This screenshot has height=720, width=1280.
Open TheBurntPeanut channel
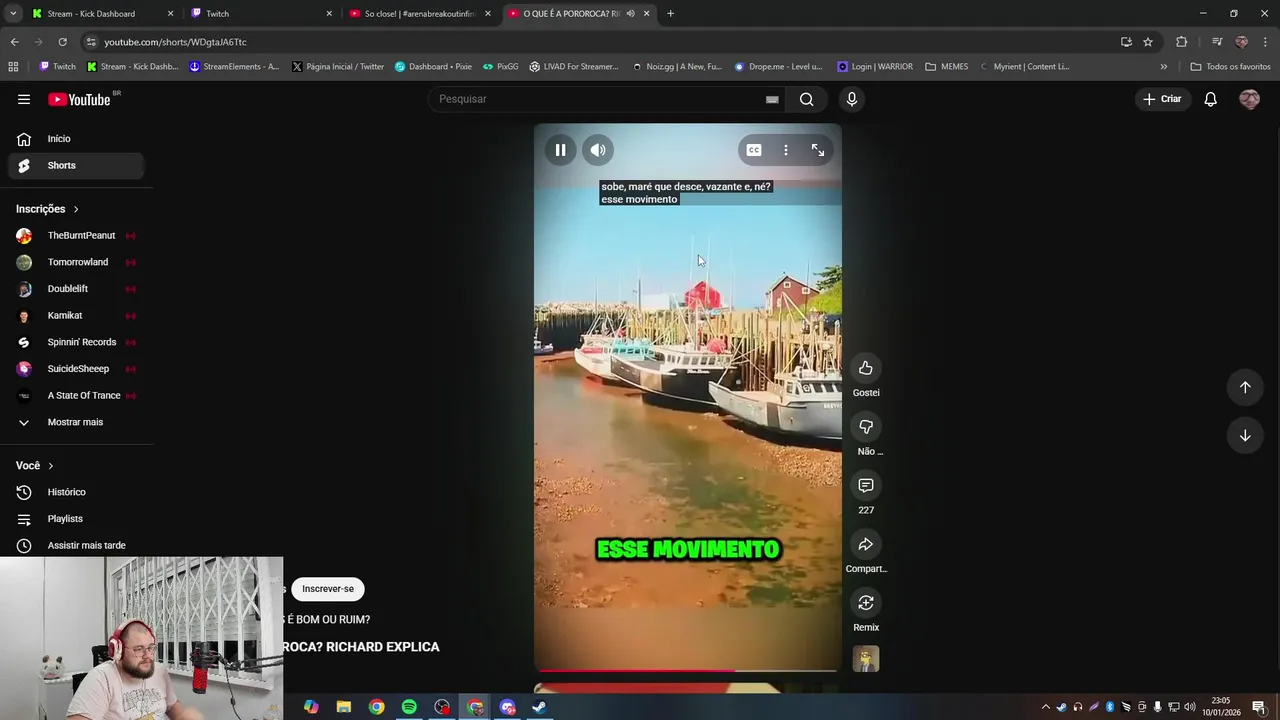click(76, 235)
